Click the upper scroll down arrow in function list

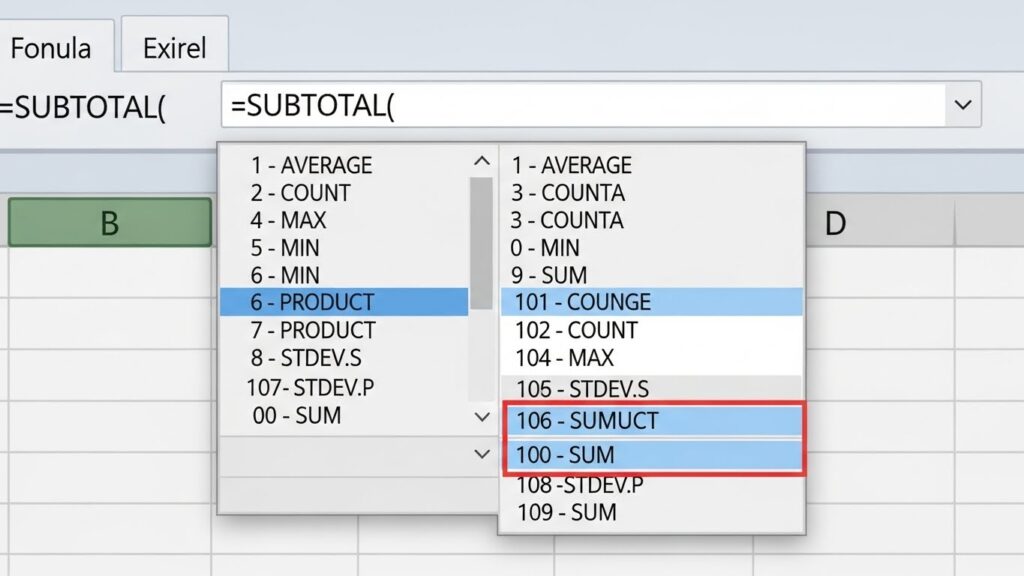(482, 417)
